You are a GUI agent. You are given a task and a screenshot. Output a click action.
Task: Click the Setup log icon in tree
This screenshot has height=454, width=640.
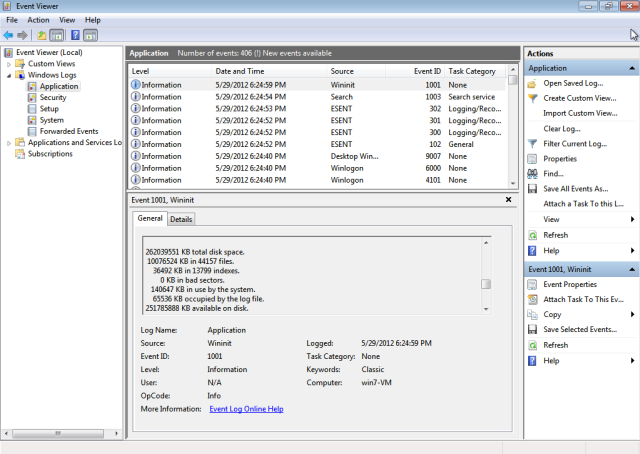coord(32,109)
